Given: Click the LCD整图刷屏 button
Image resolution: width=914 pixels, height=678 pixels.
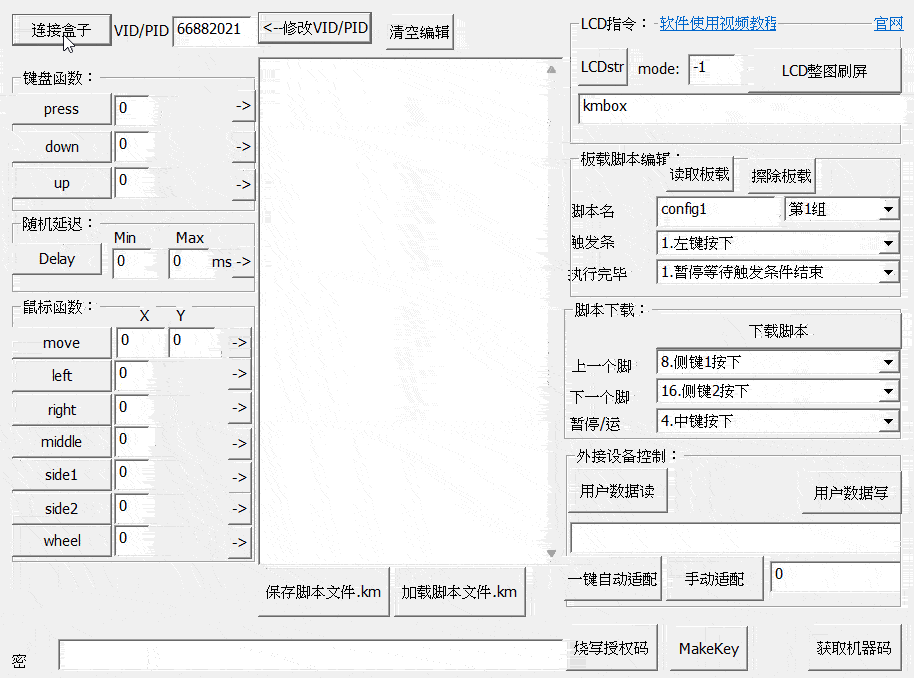Looking at the screenshot, I should pos(824,70).
